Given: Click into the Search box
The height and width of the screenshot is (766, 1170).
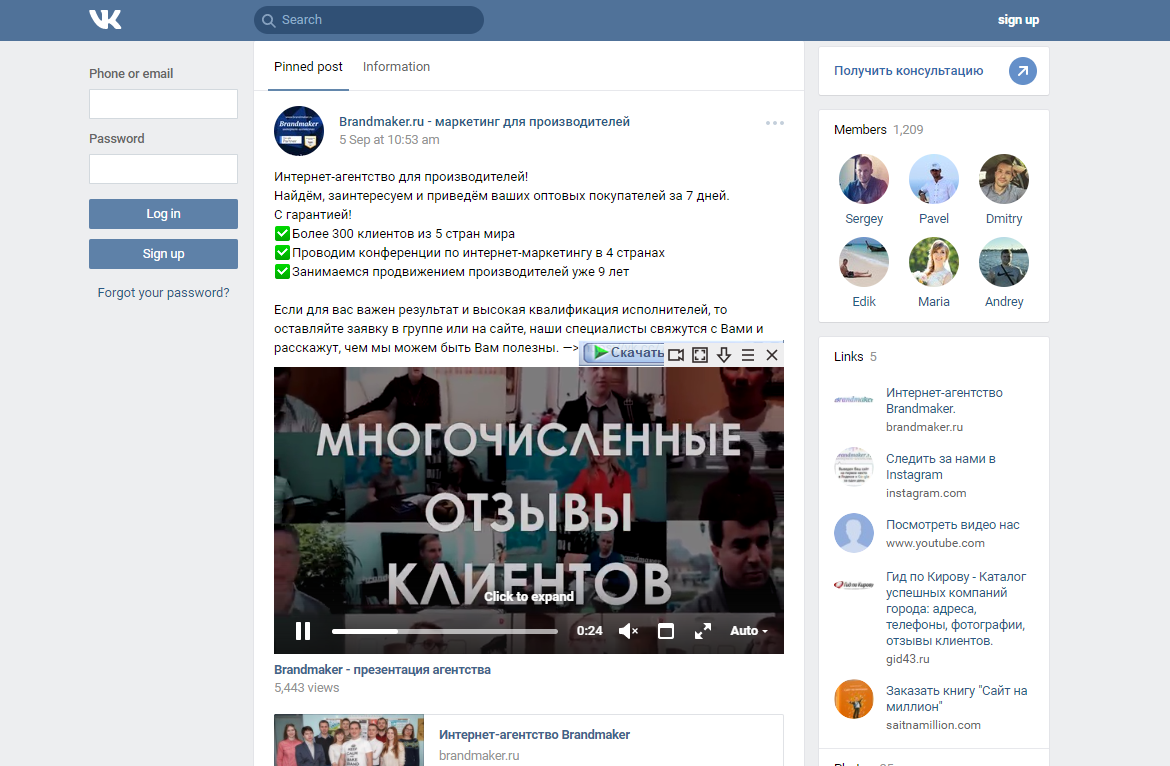Looking at the screenshot, I should point(369,20).
